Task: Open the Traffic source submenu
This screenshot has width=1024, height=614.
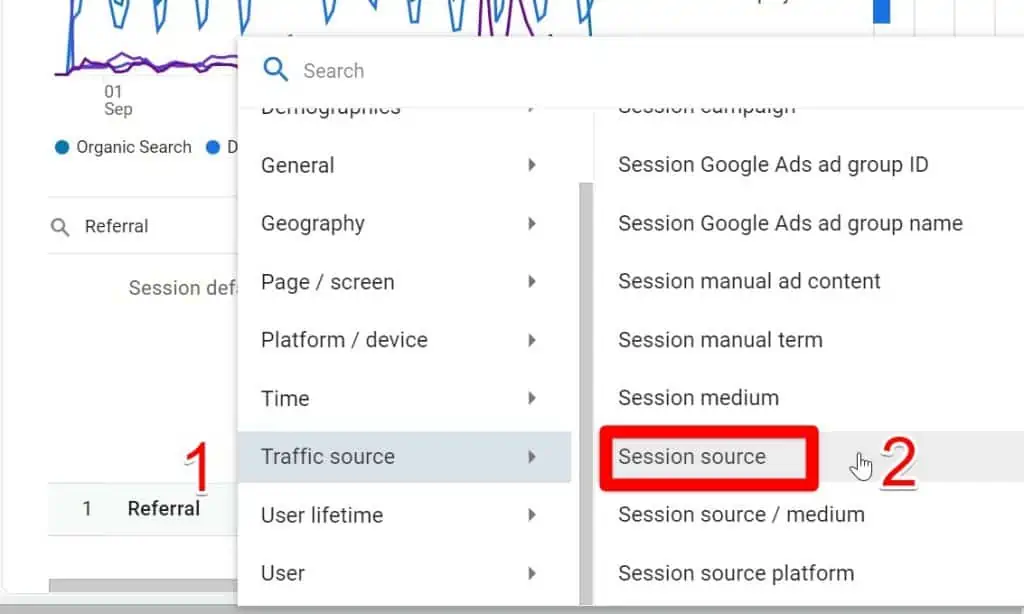Action: [x=327, y=457]
